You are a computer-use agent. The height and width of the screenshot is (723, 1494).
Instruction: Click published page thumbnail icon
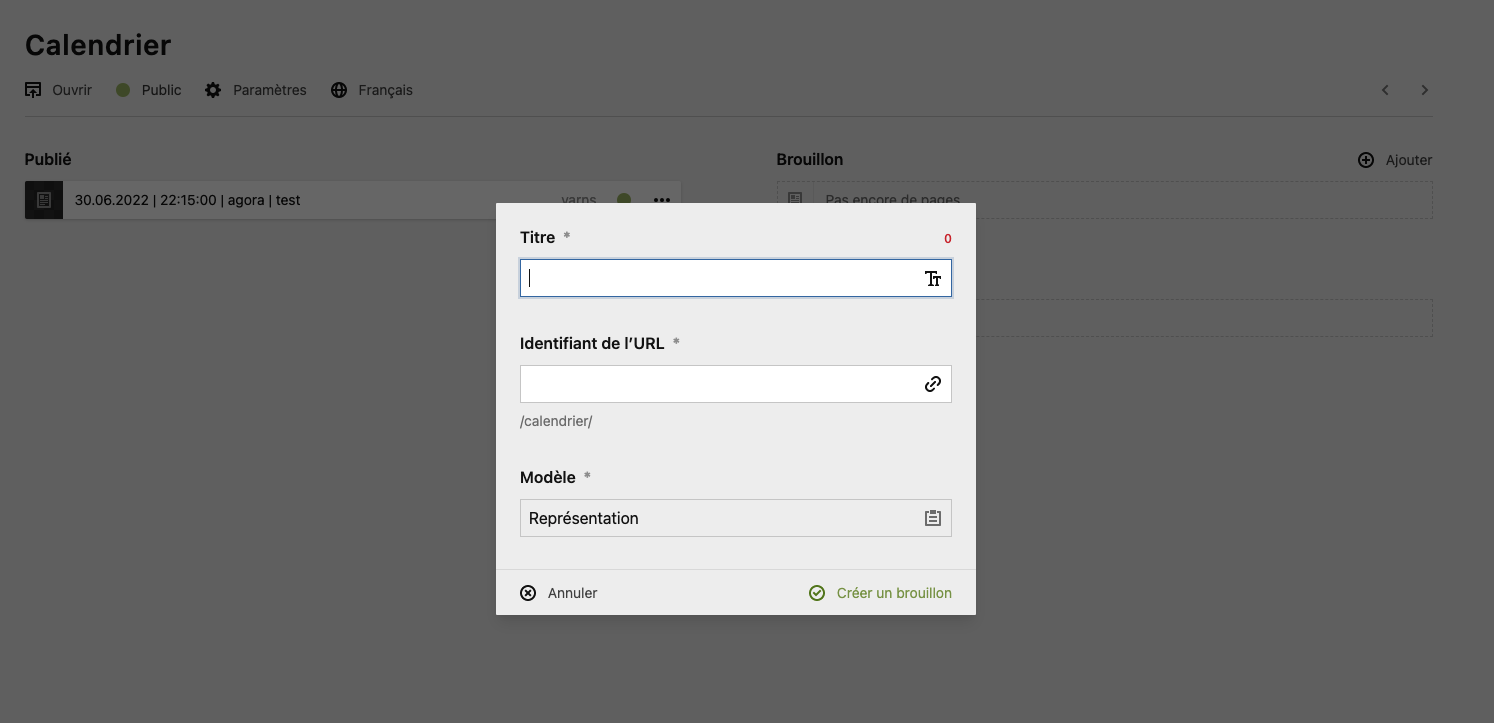pyautogui.click(x=44, y=200)
